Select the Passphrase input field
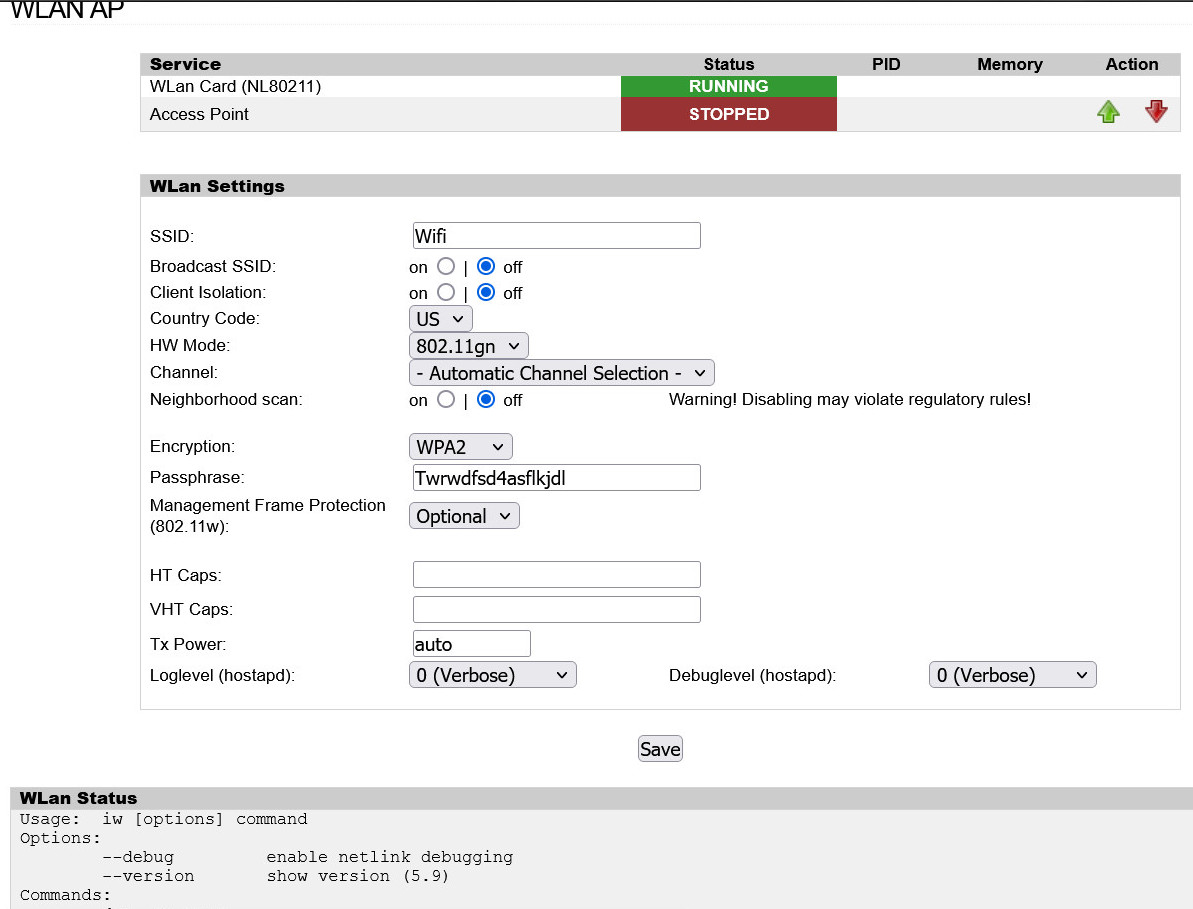Viewport: 1193px width, 909px height. click(556, 477)
